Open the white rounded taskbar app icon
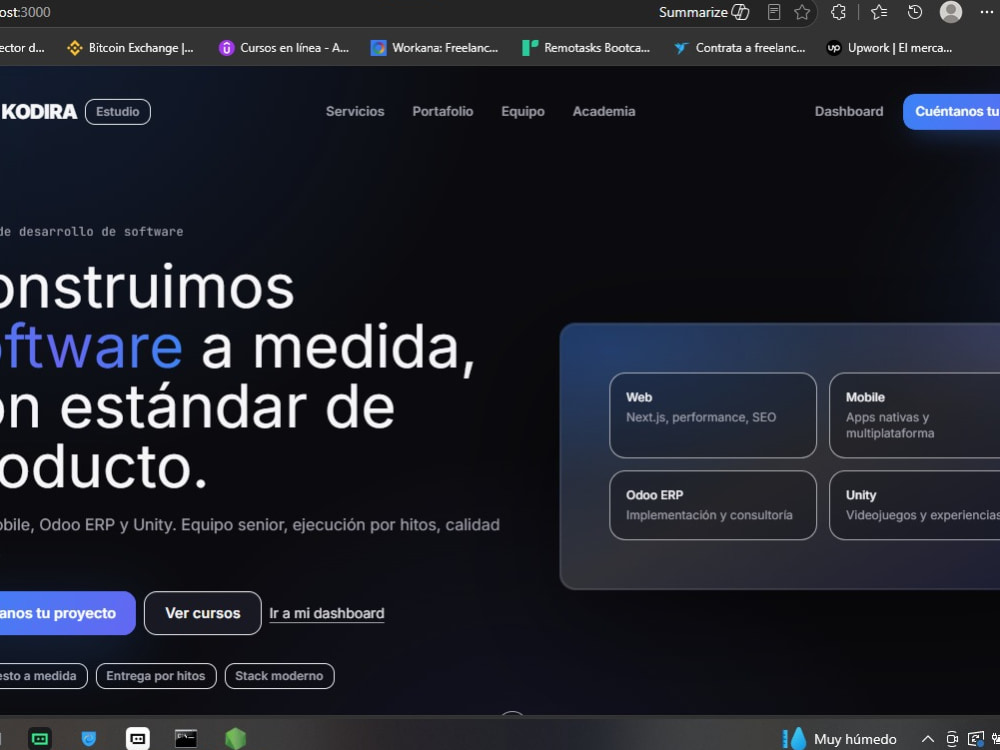 pyautogui.click(x=138, y=739)
